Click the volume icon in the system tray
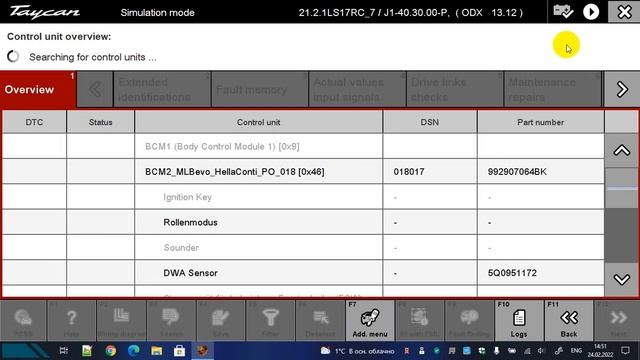 pos(541,351)
